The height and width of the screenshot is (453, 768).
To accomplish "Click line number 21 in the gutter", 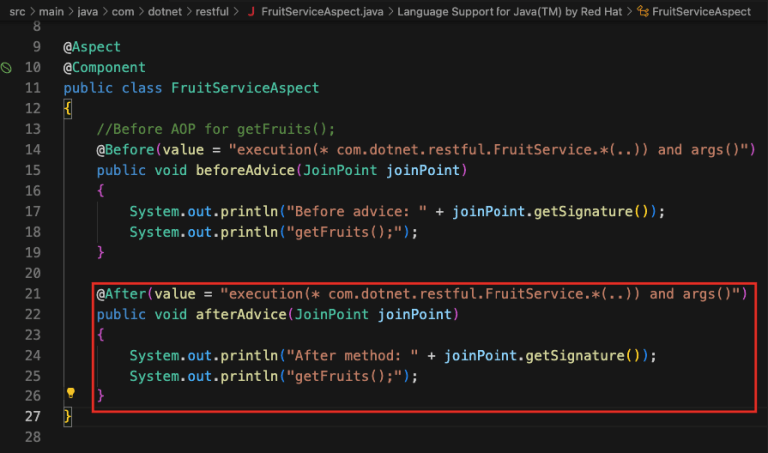I will tap(33, 294).
